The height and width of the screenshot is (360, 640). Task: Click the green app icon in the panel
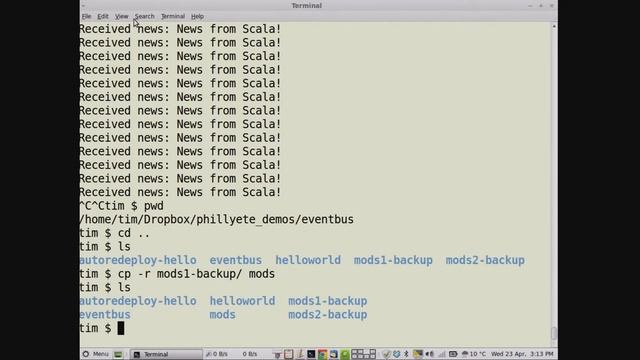pyautogui.click(x=345, y=354)
